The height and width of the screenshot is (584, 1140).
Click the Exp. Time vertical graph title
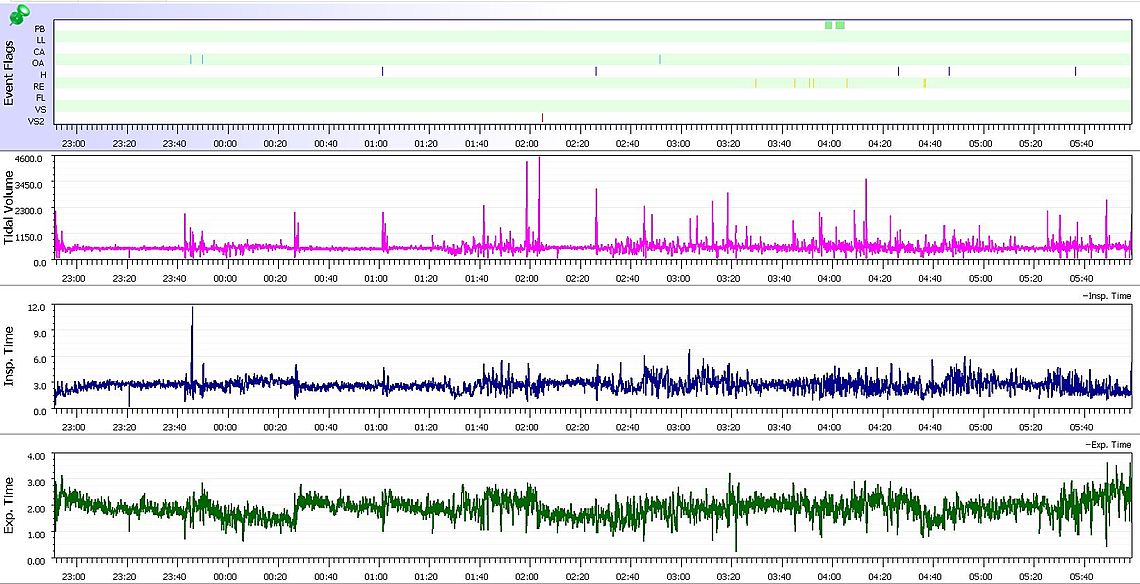pos(9,507)
